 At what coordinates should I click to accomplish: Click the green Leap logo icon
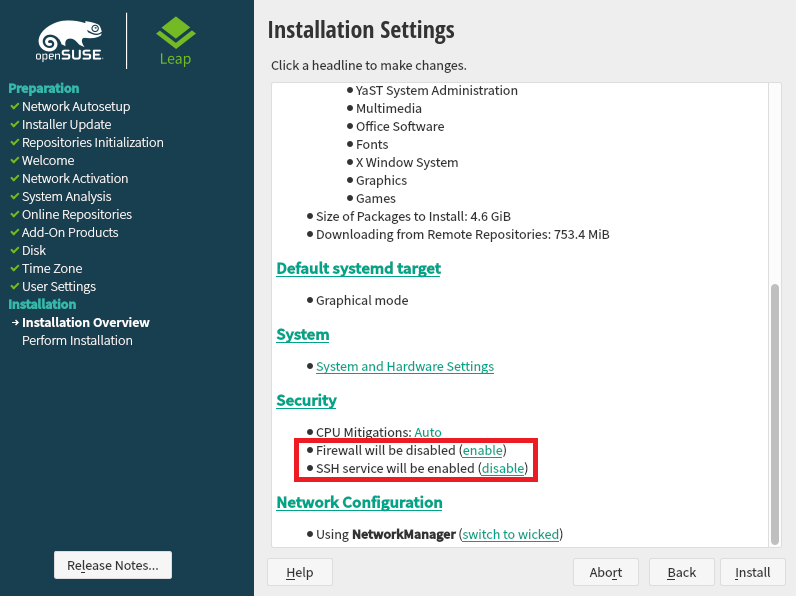pos(176,32)
